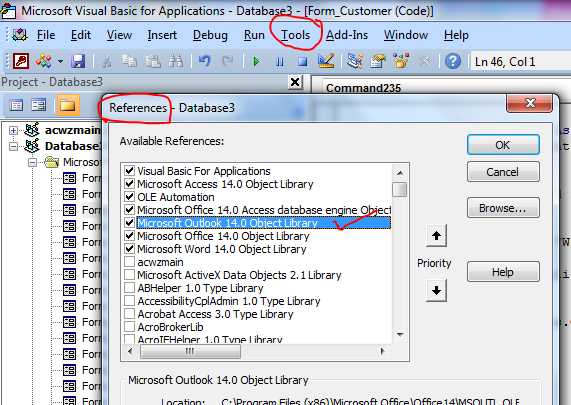Click the View Microsoft Access toolbar icon
Image resolution: width=571 pixels, height=405 pixels.
21,61
